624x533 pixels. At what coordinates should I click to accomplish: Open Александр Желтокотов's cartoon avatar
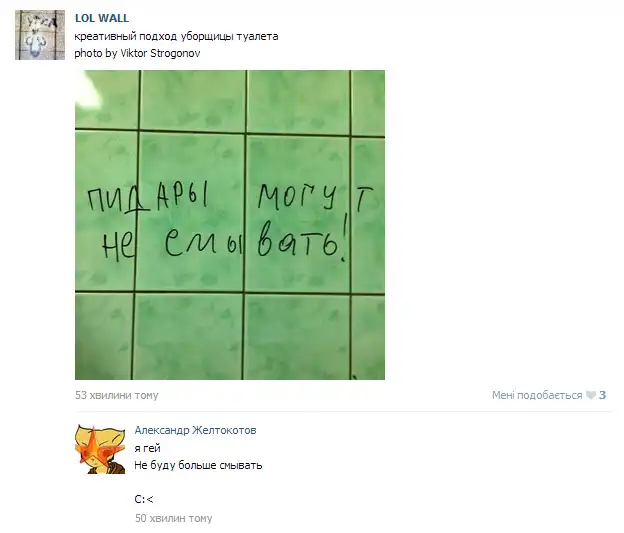click(100, 449)
